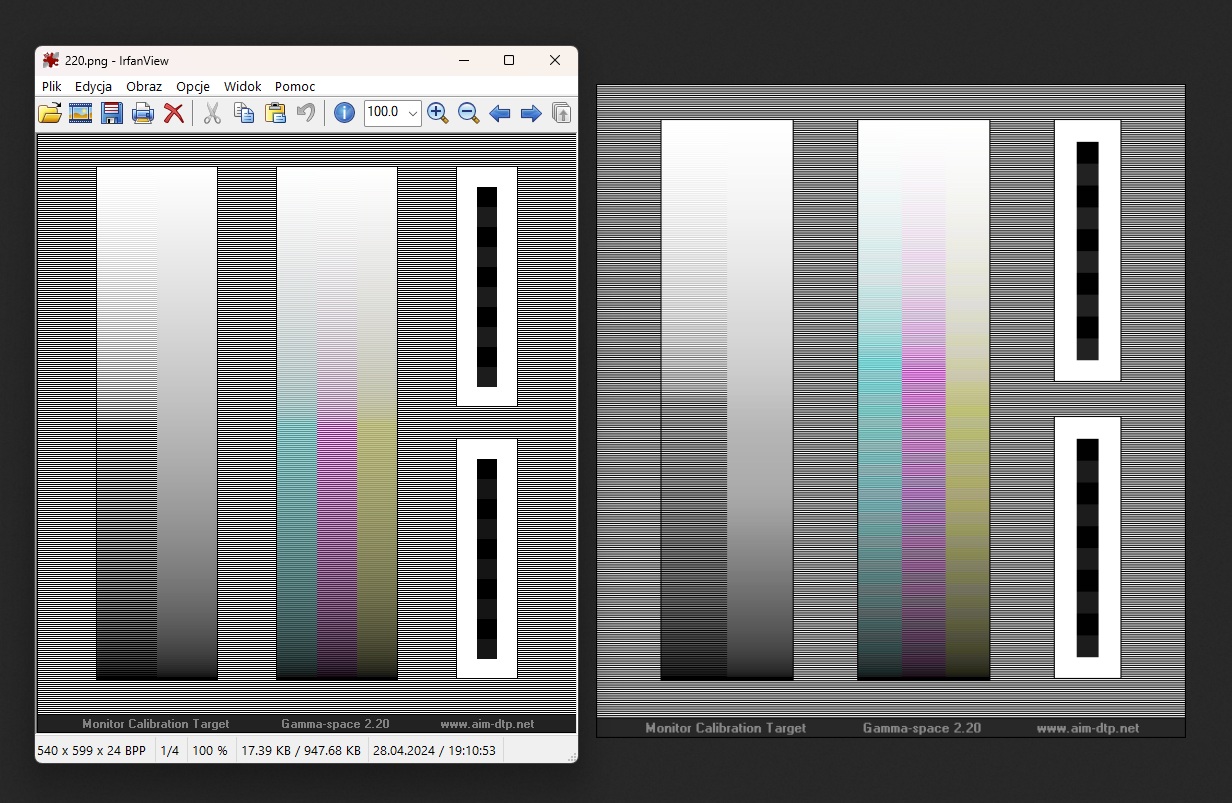
Task: Copy image with the copy icon
Action: 243,113
